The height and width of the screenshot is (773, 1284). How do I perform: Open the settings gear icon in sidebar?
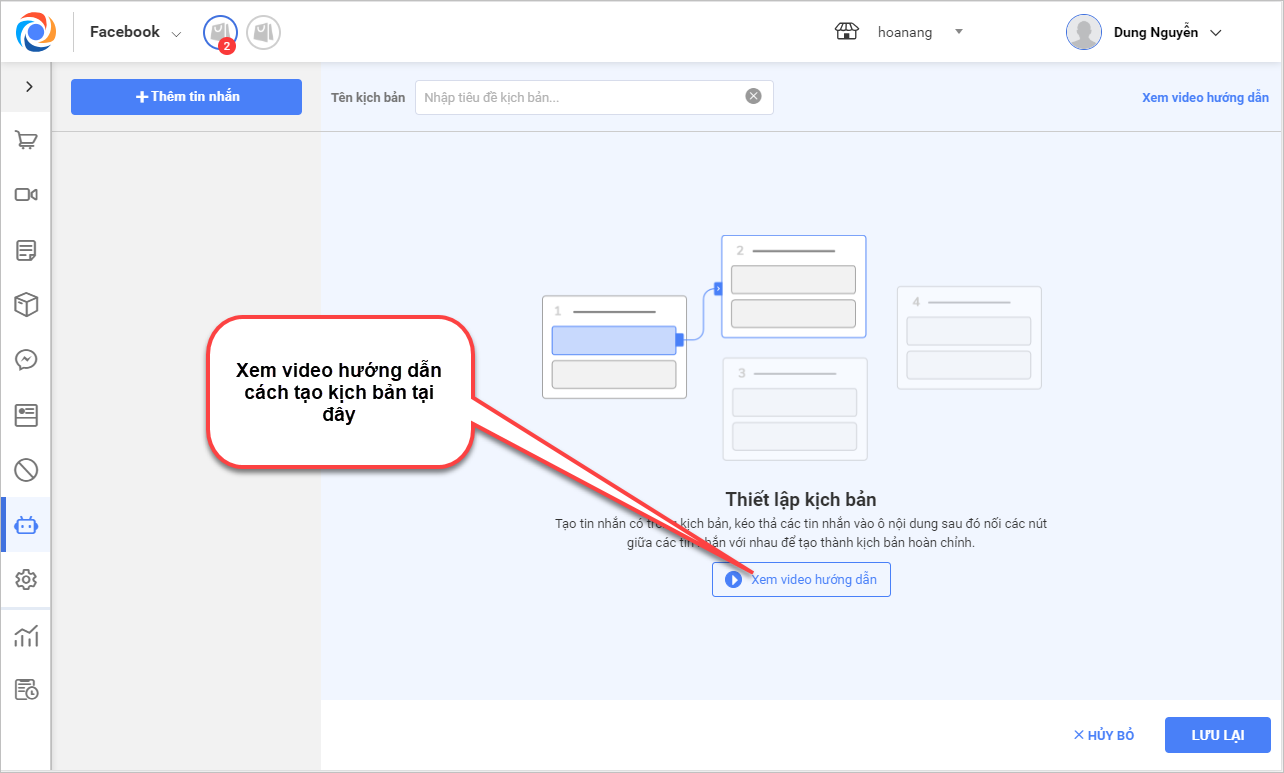pos(26,579)
